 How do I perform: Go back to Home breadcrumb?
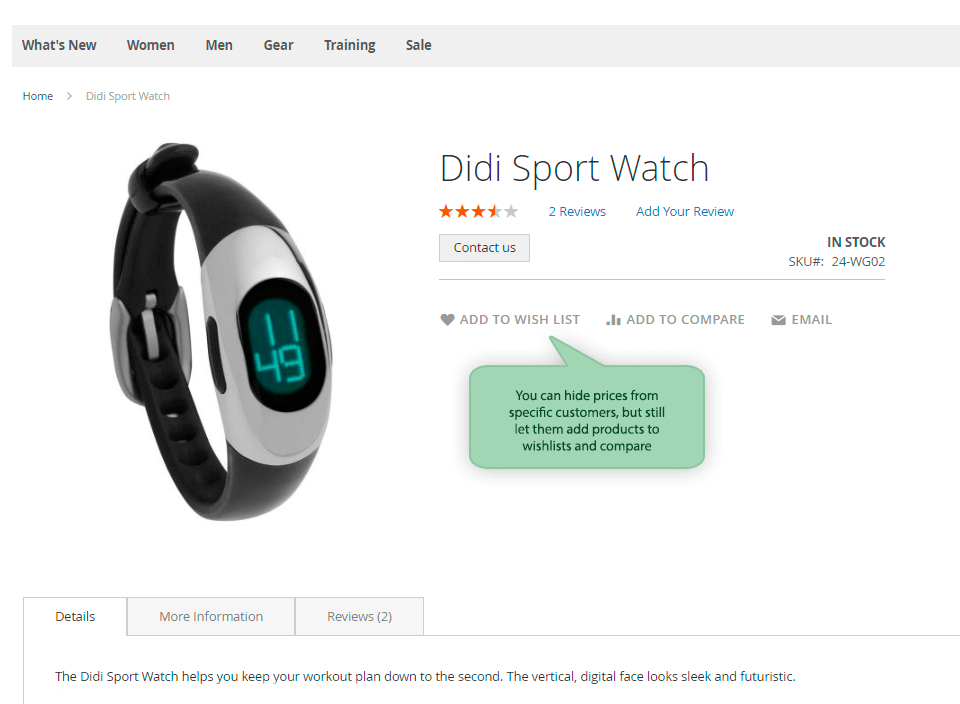(38, 96)
